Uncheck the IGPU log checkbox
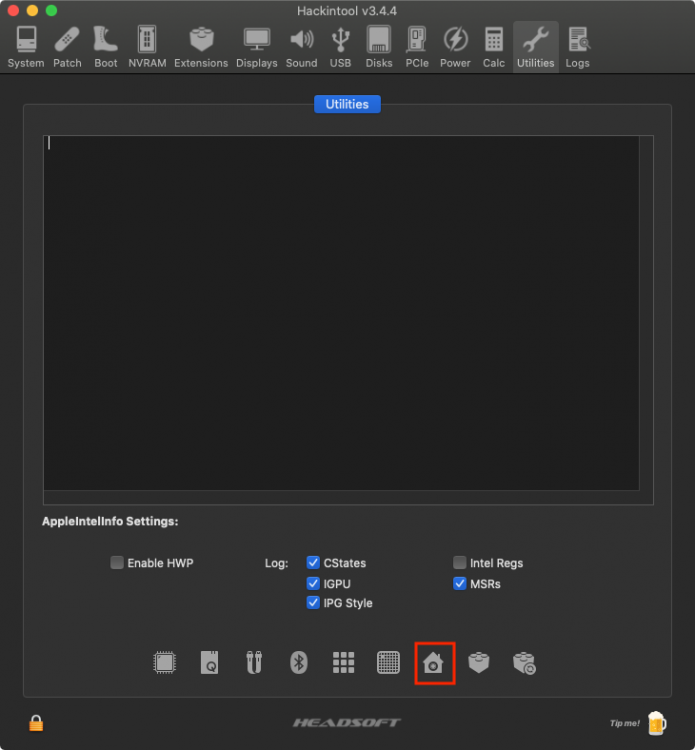 (x=313, y=584)
